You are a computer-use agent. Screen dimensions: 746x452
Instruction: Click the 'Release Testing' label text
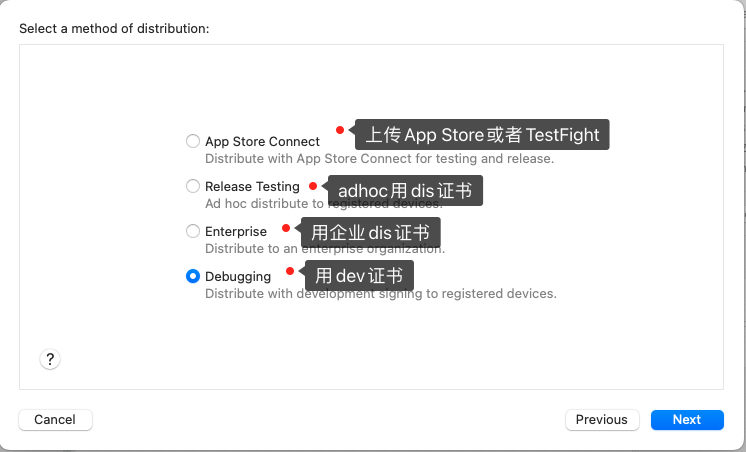(252, 187)
